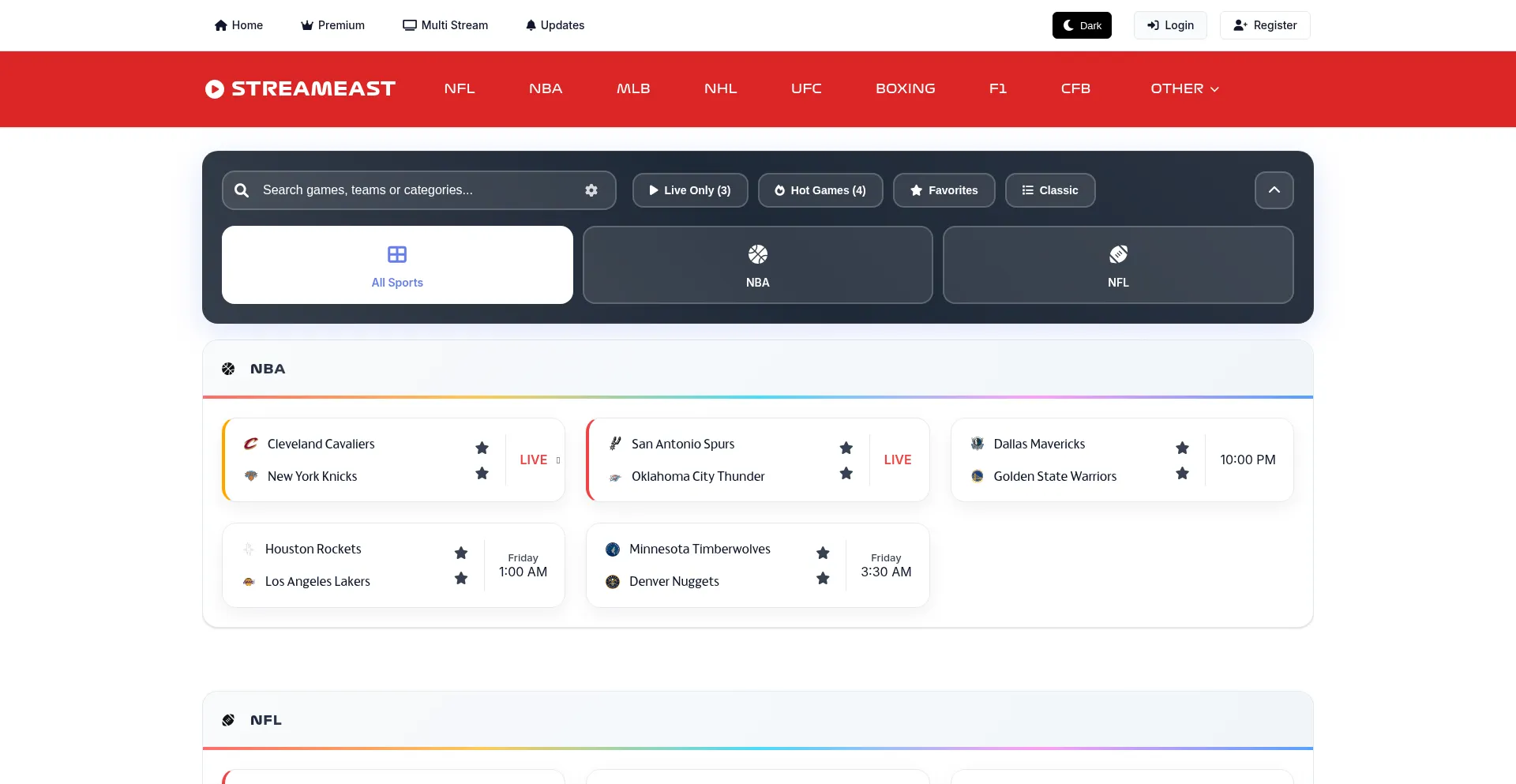Toggle Hot Games filter
This screenshot has height=784, width=1516.
[x=820, y=190]
